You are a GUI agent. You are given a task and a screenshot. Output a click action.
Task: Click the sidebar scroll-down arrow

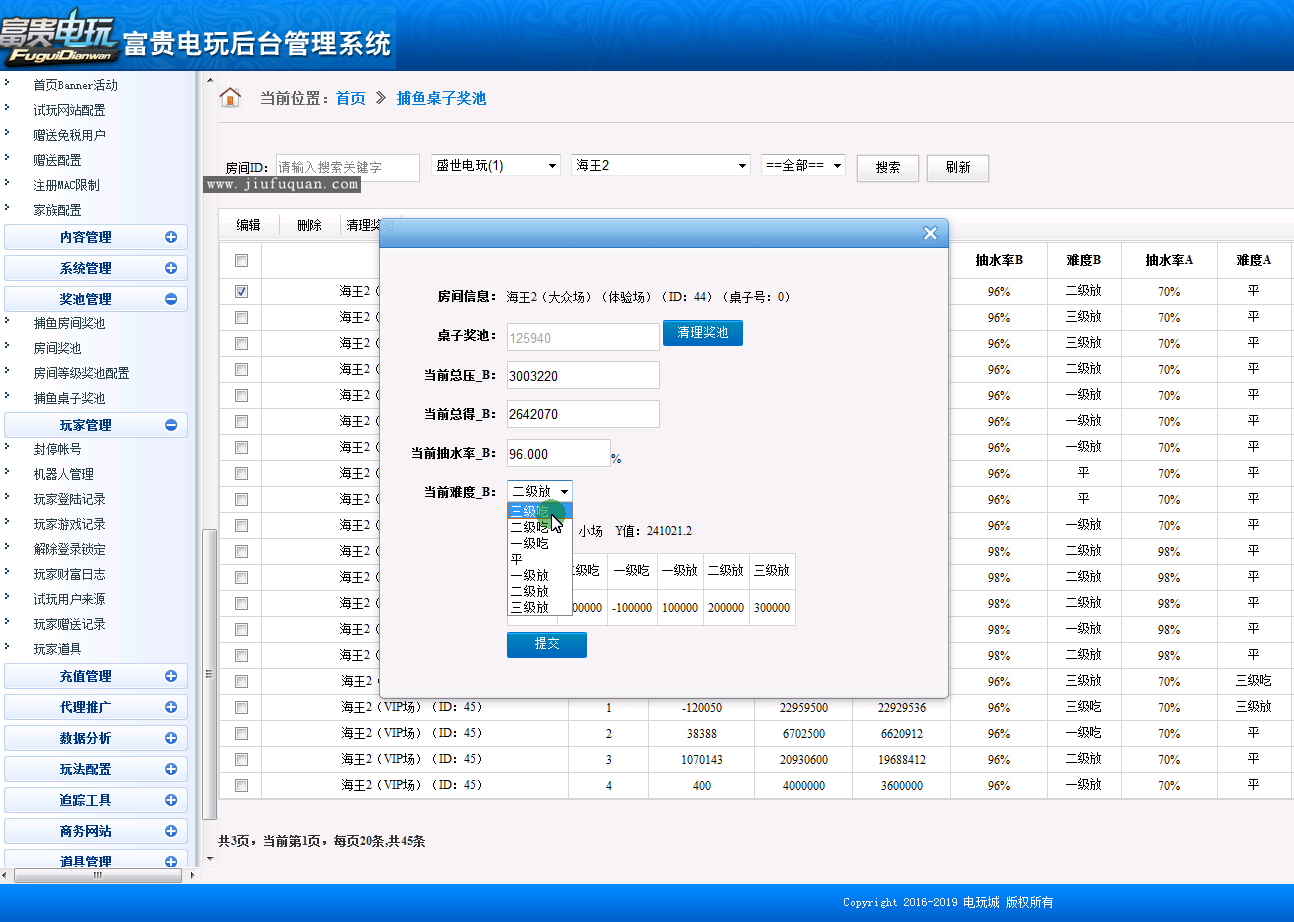(209, 858)
